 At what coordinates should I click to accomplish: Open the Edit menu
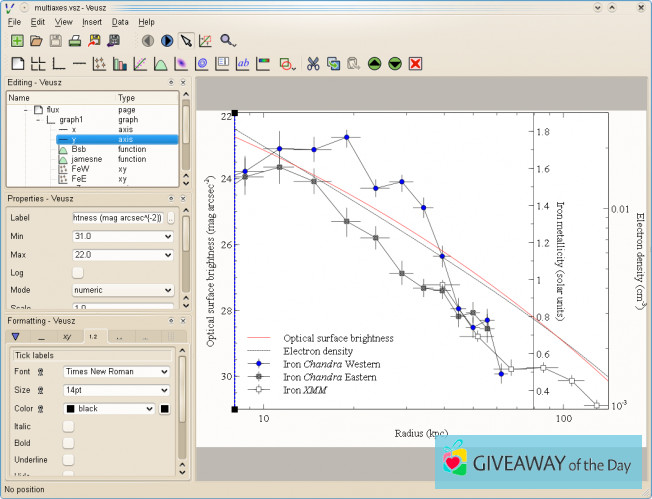coord(37,22)
